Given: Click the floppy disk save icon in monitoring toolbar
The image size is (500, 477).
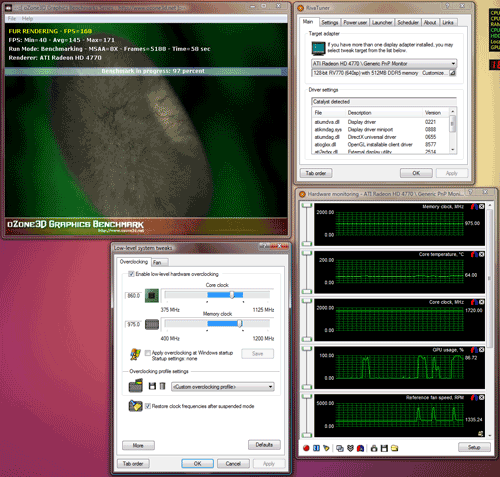Looking at the screenshot, I should pyautogui.click(x=384, y=448).
